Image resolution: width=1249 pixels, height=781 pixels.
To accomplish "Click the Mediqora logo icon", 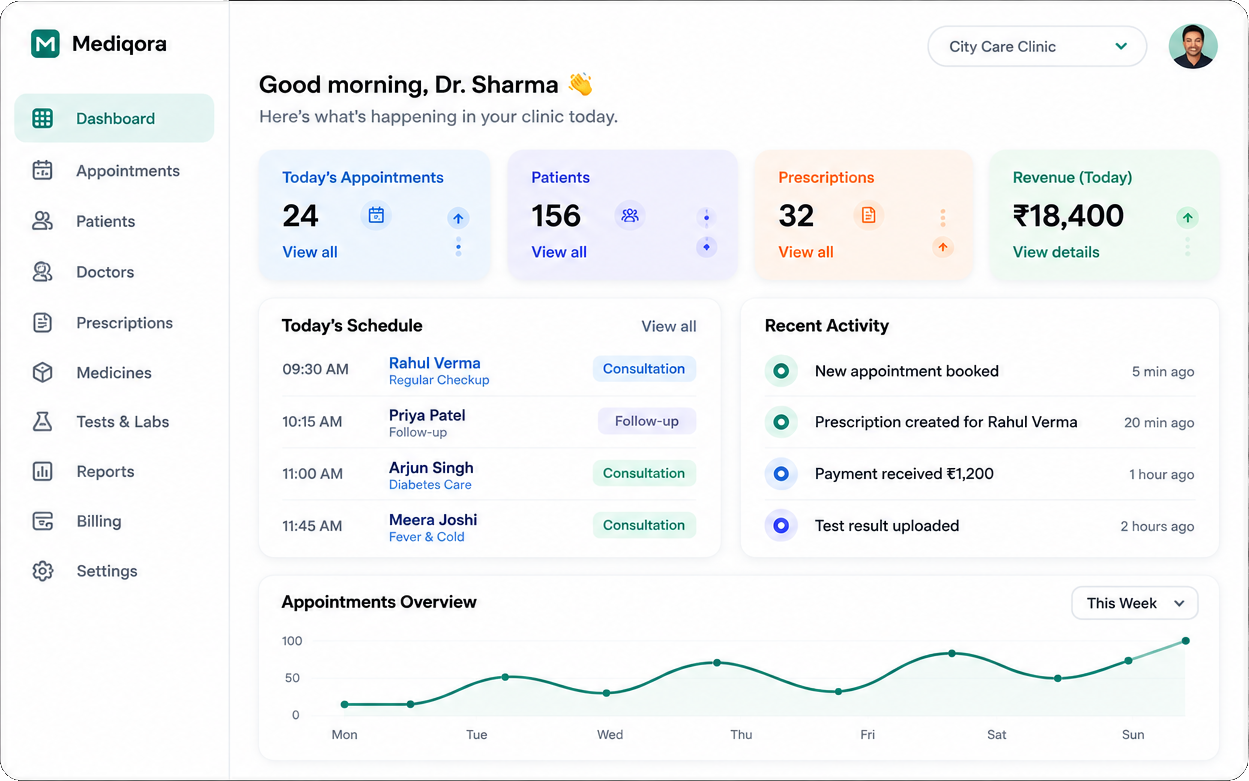I will pyautogui.click(x=45, y=44).
